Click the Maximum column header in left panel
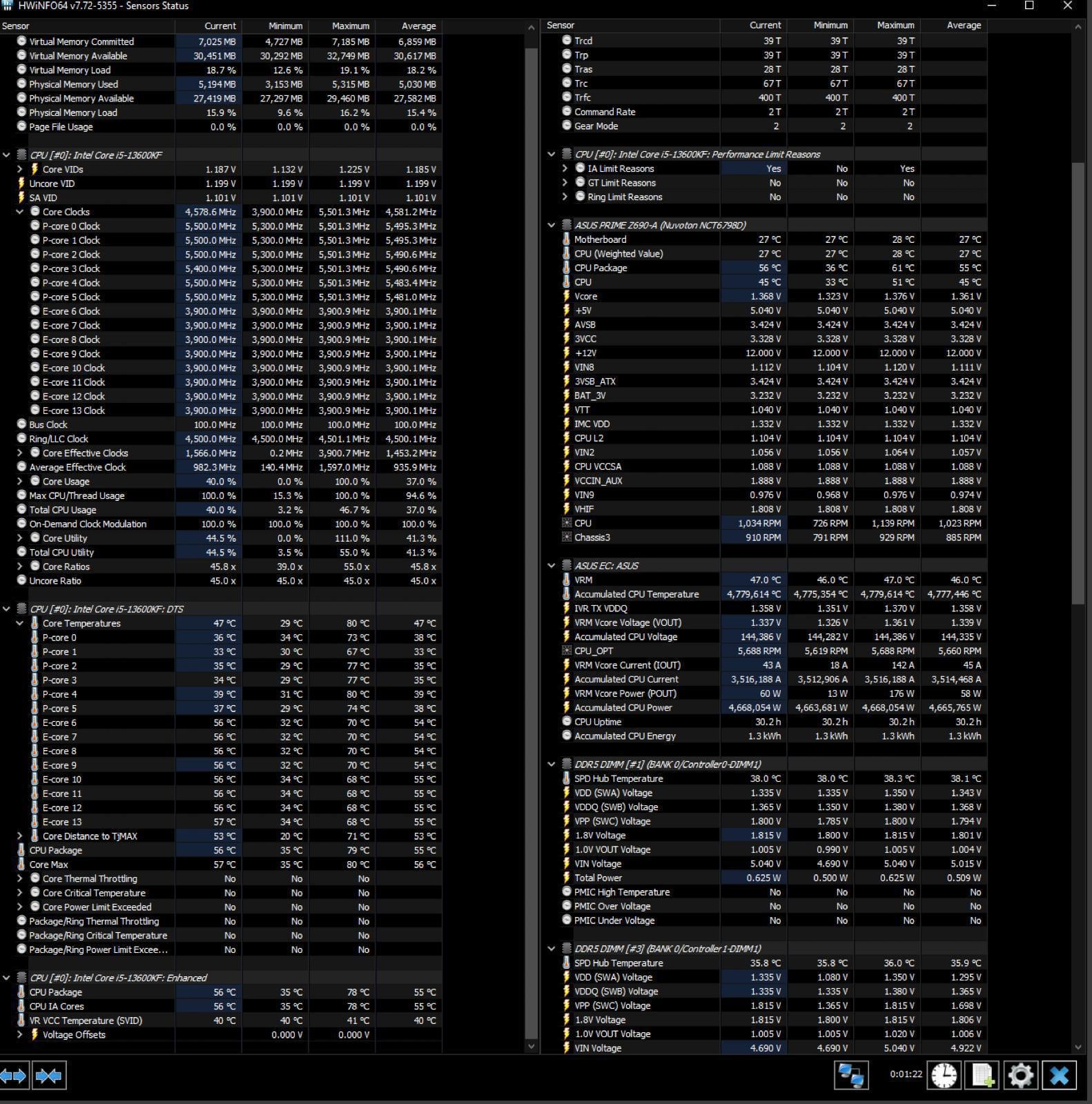Screen dimensions: 1092x1104 342,26
